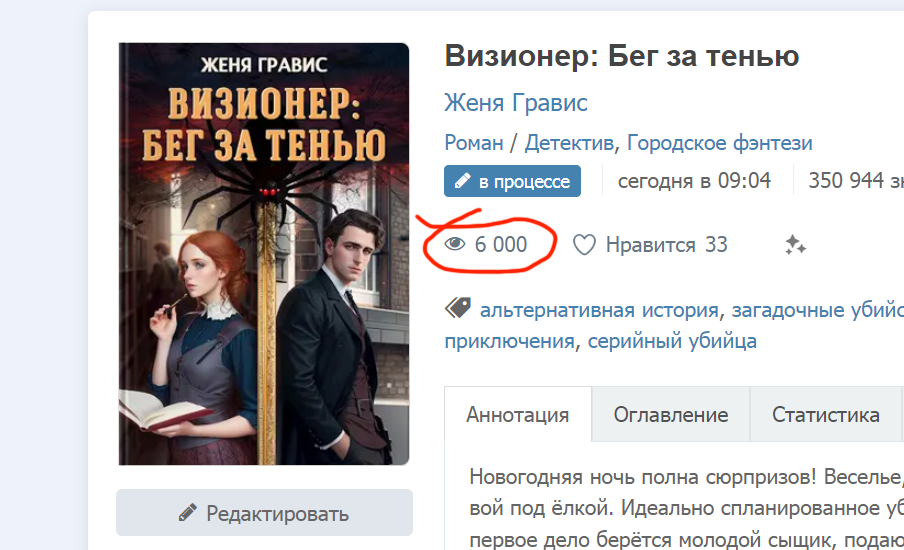Click the eye views counter icon

pos(455,244)
